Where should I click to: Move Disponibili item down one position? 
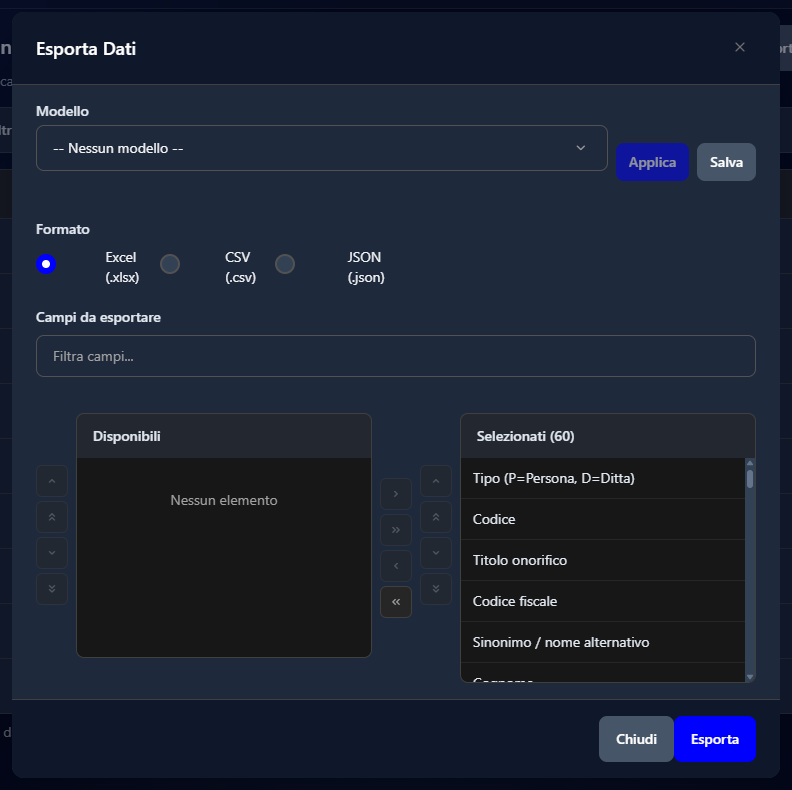point(52,553)
